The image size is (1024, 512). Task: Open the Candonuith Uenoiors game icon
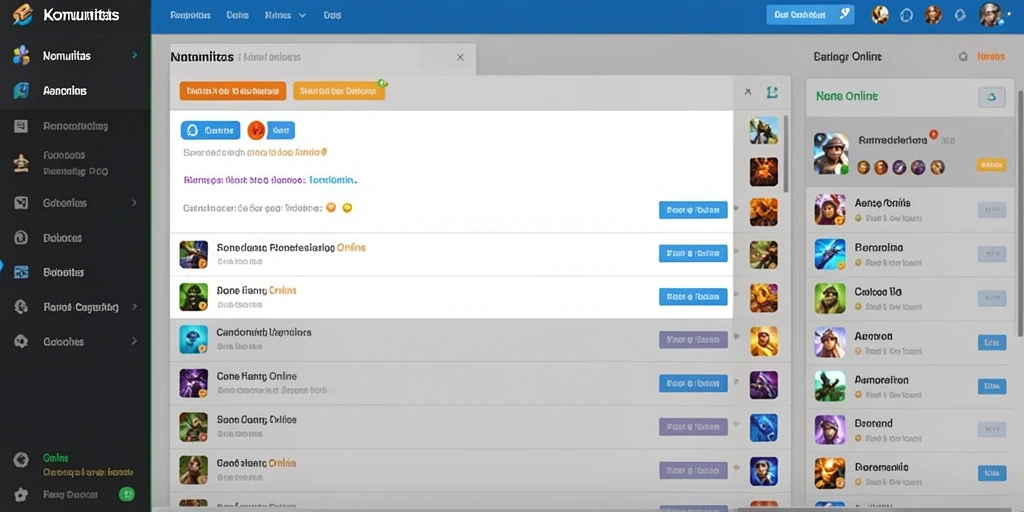pyautogui.click(x=193, y=340)
